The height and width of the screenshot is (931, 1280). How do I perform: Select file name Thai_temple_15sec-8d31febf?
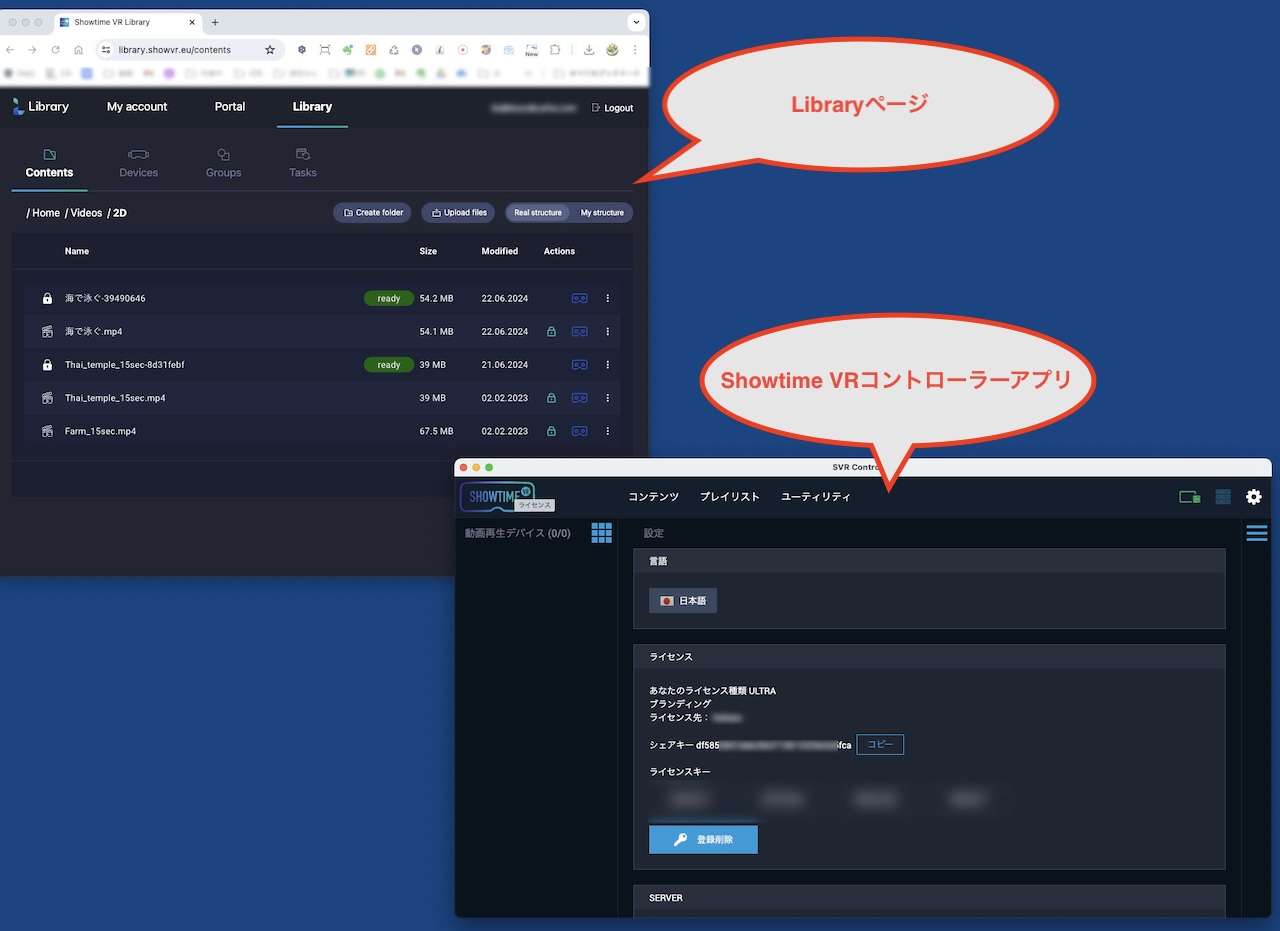[x=125, y=365]
